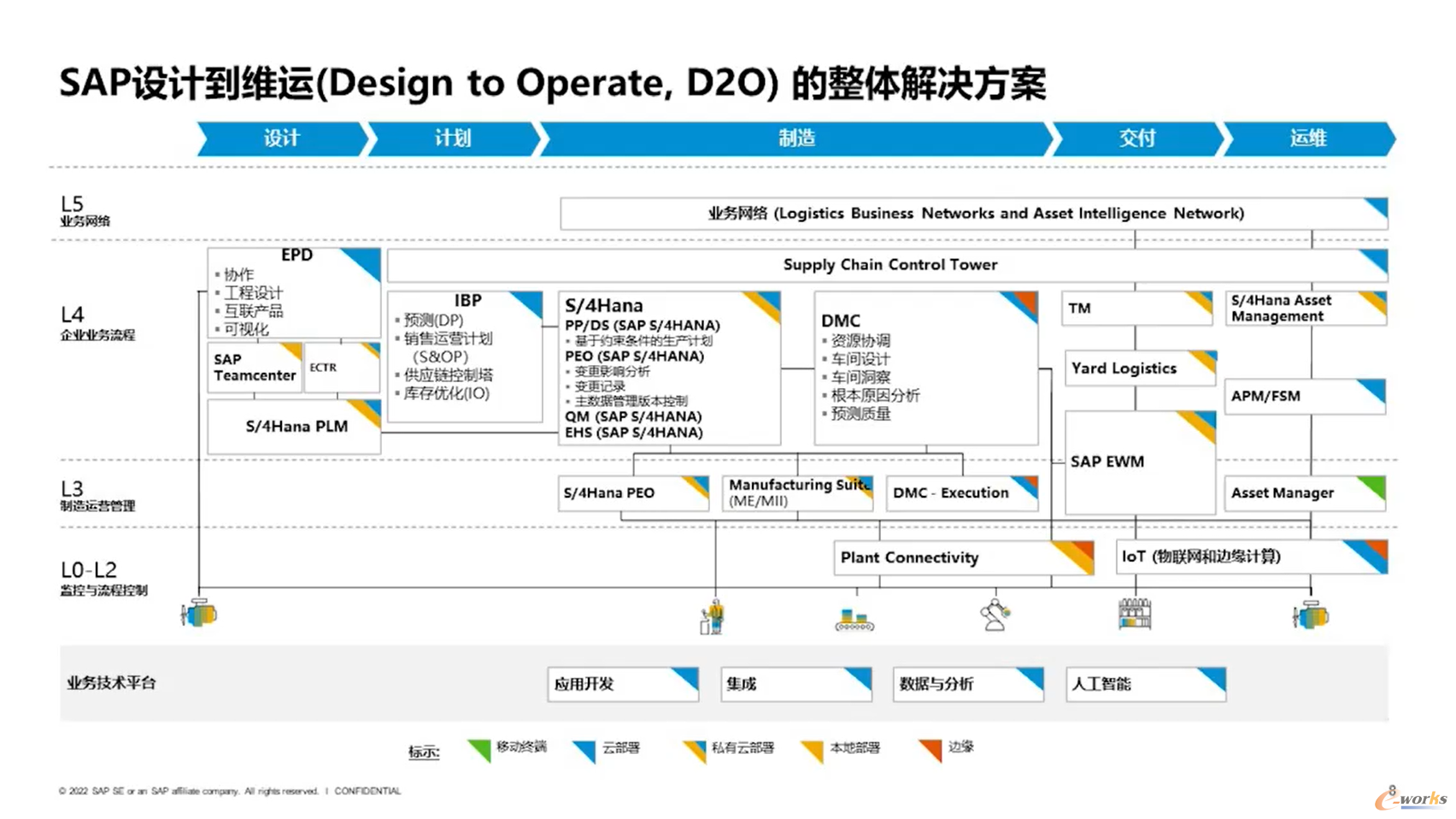Click the warehouse shelf rack icon
Screen dimensions: 1456x819
tap(1135, 614)
